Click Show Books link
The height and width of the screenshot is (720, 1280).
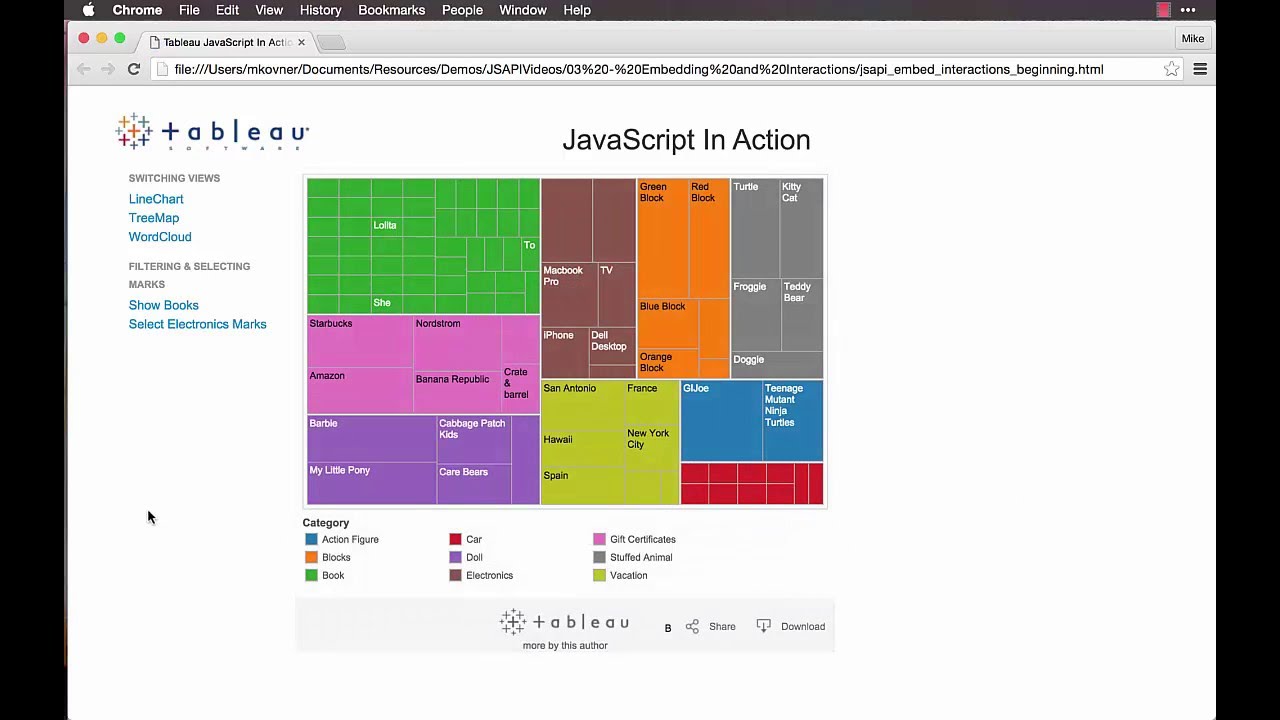pyautogui.click(x=164, y=305)
